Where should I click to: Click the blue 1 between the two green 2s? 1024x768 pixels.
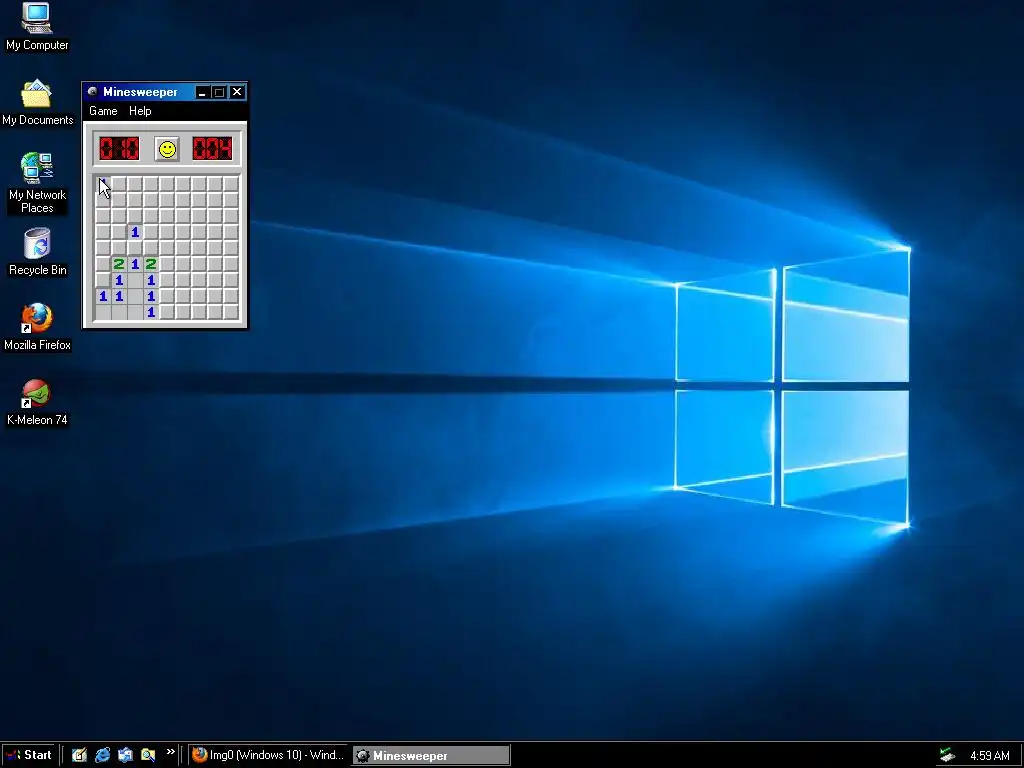click(135, 264)
